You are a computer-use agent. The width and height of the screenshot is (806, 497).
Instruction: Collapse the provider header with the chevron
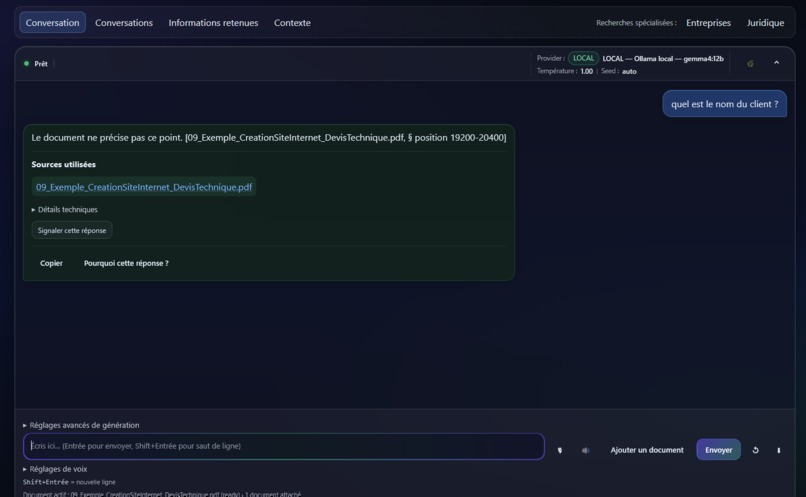click(x=777, y=63)
